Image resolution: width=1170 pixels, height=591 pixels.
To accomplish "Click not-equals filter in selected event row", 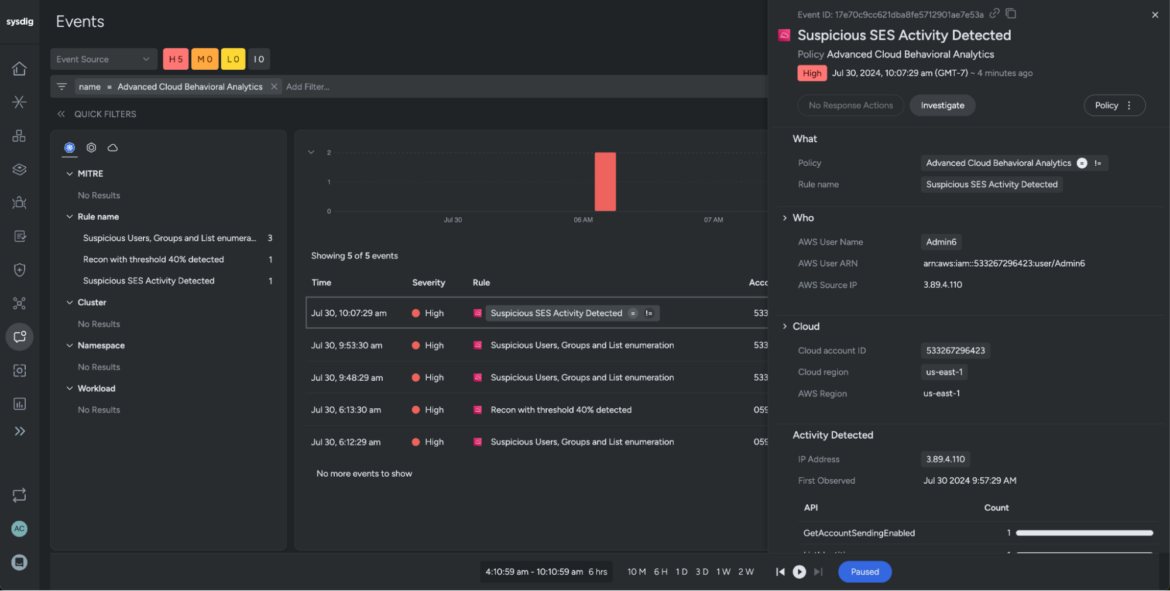I will pyautogui.click(x=648, y=313).
